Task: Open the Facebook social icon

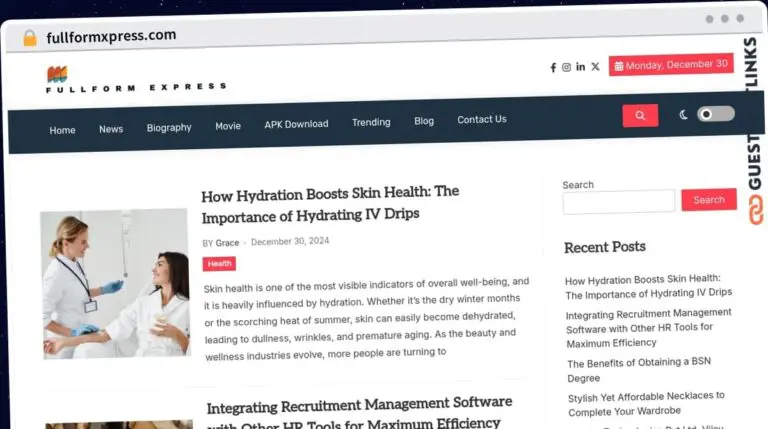Action: pyautogui.click(x=553, y=67)
